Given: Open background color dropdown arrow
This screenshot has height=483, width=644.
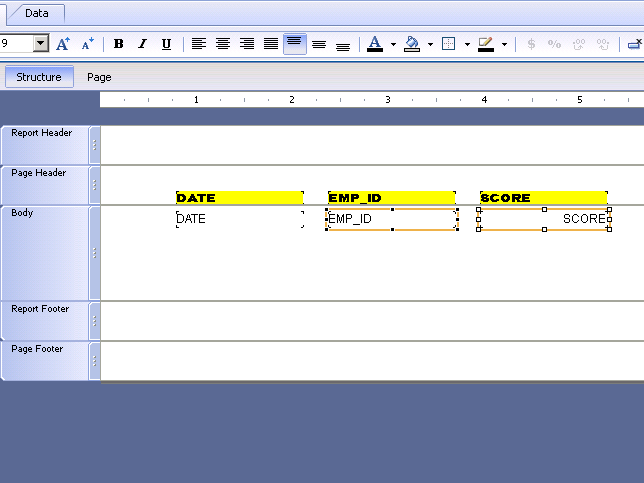Looking at the screenshot, I should click(x=430, y=44).
